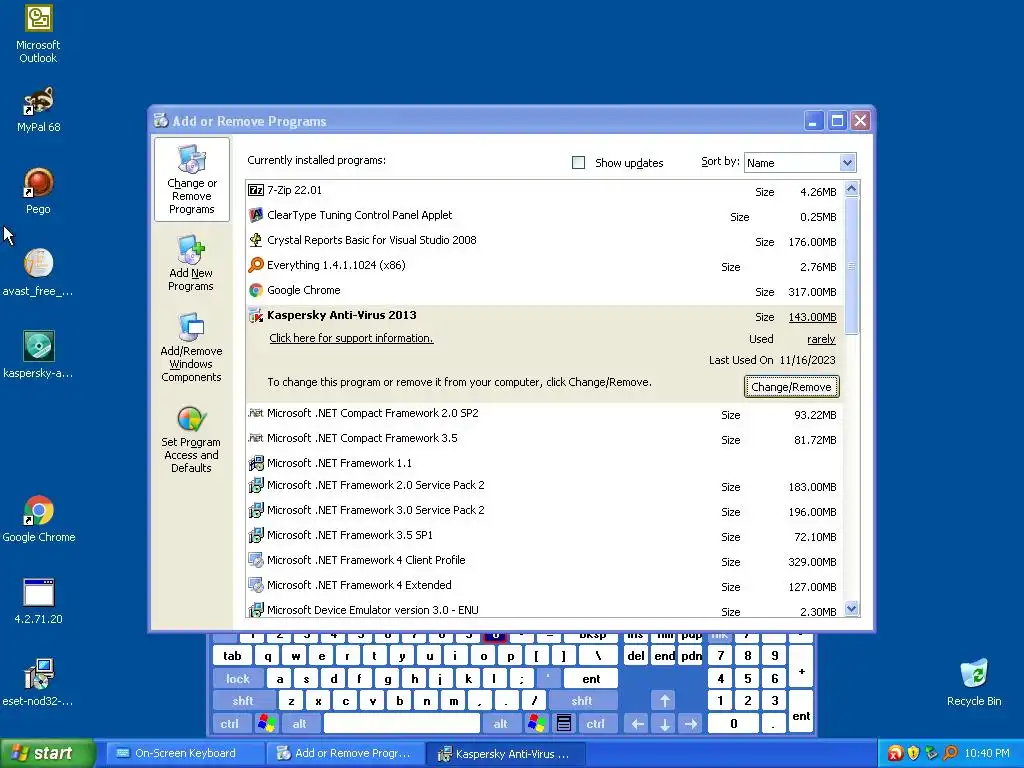Select Microsoft Device Emulator version 3.0 entry
This screenshot has height=768, width=1024.
click(x=545, y=610)
